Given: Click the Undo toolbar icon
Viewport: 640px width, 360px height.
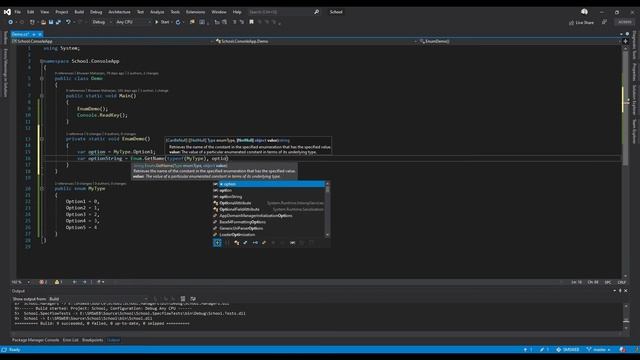Looking at the screenshot, I should coord(68,22).
